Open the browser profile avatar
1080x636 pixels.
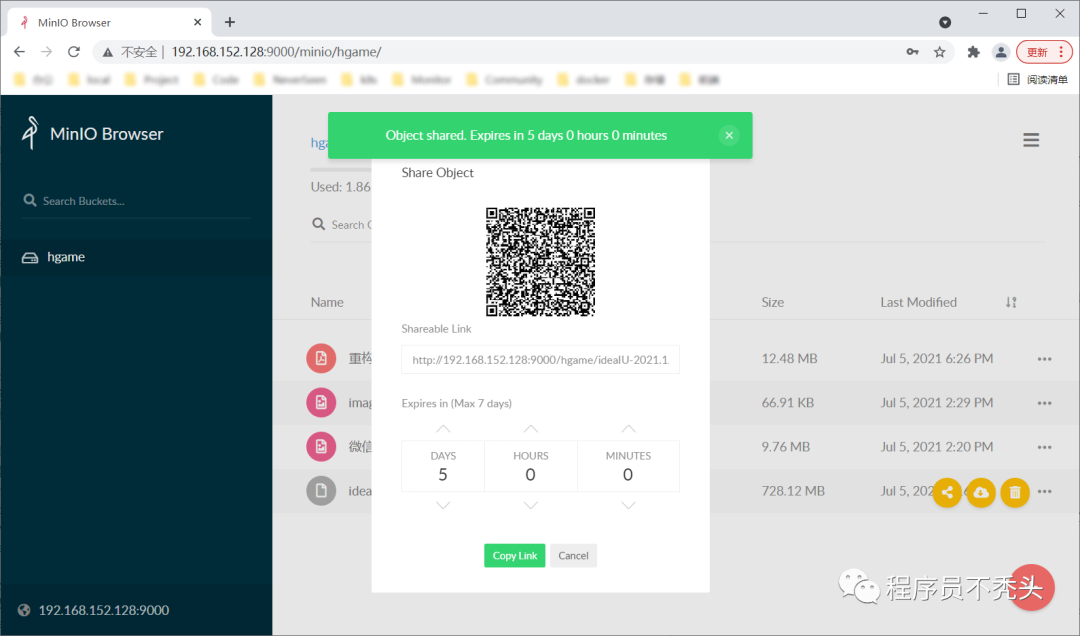tap(1001, 52)
